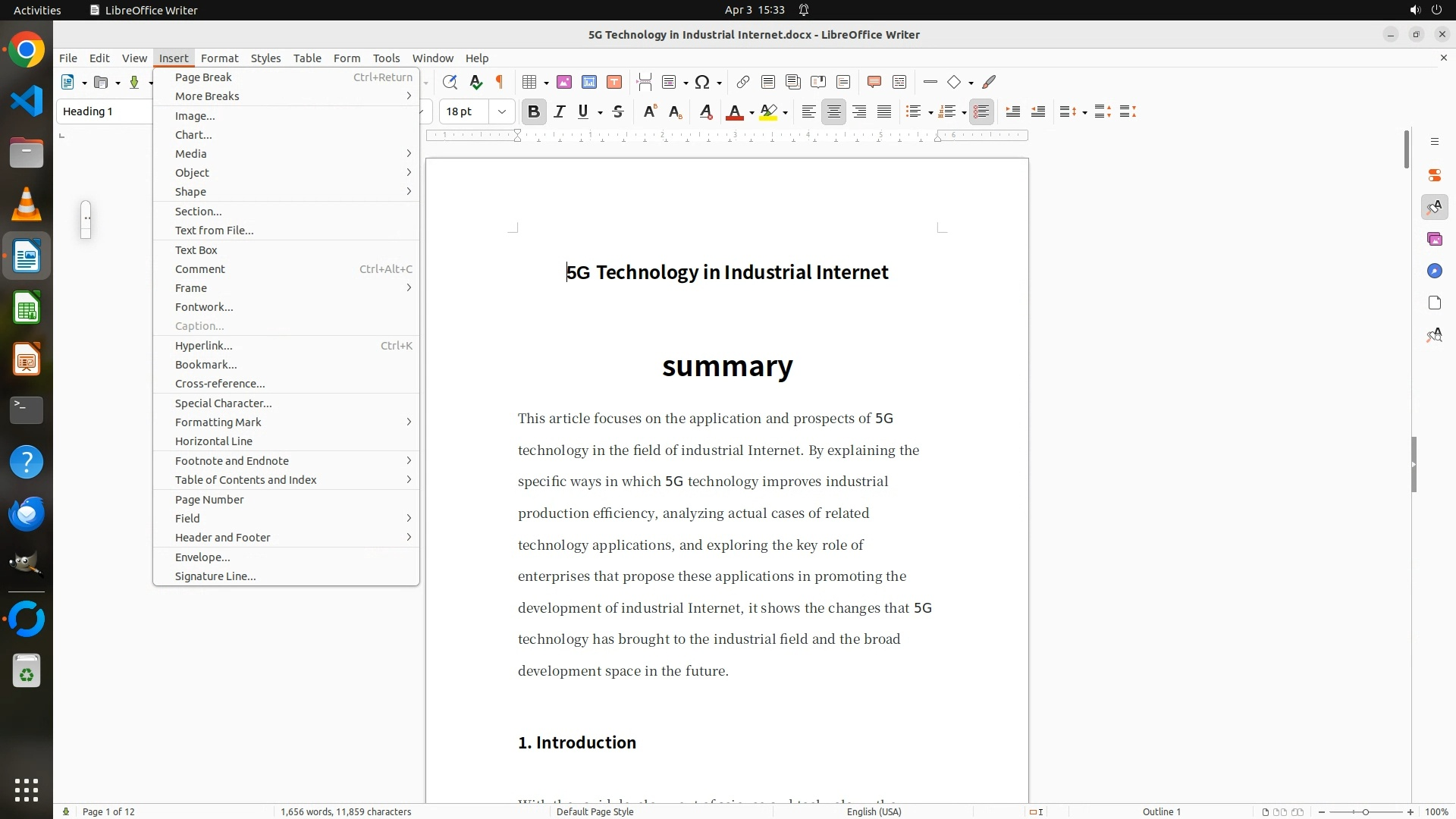Click the Insert Comment toolbar icon

[x=874, y=82]
